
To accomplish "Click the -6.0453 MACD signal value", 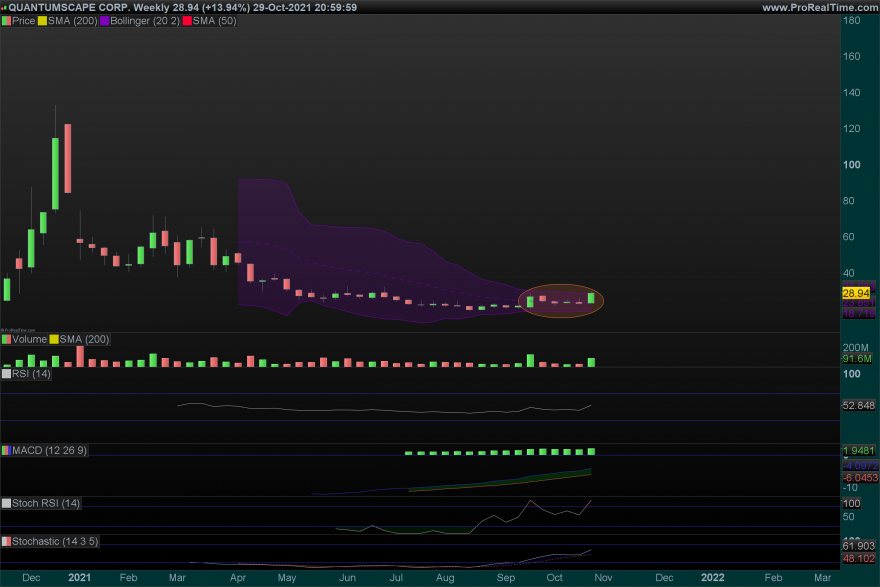I will (861, 478).
